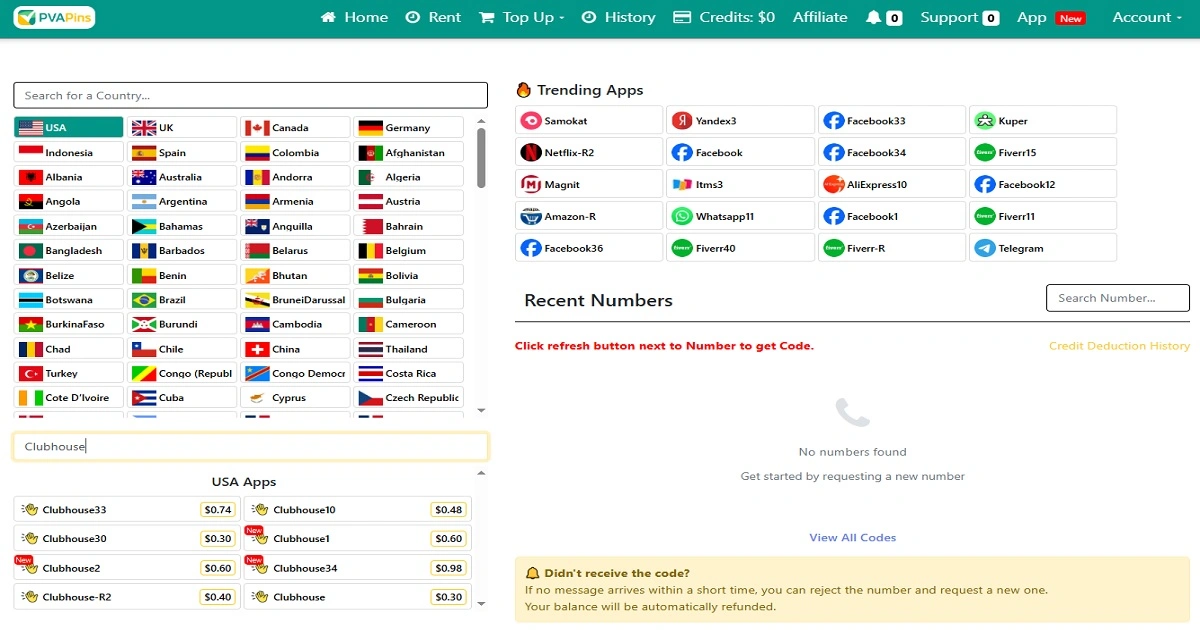Viewport: 1200px width, 630px height.
Task: Choose the Amazon-R app
Action: [589, 216]
